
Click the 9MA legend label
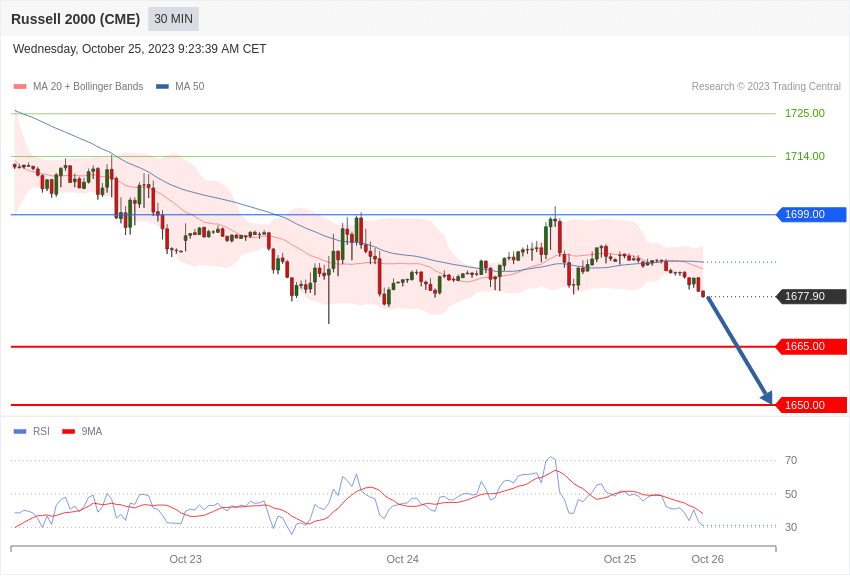click(x=92, y=431)
